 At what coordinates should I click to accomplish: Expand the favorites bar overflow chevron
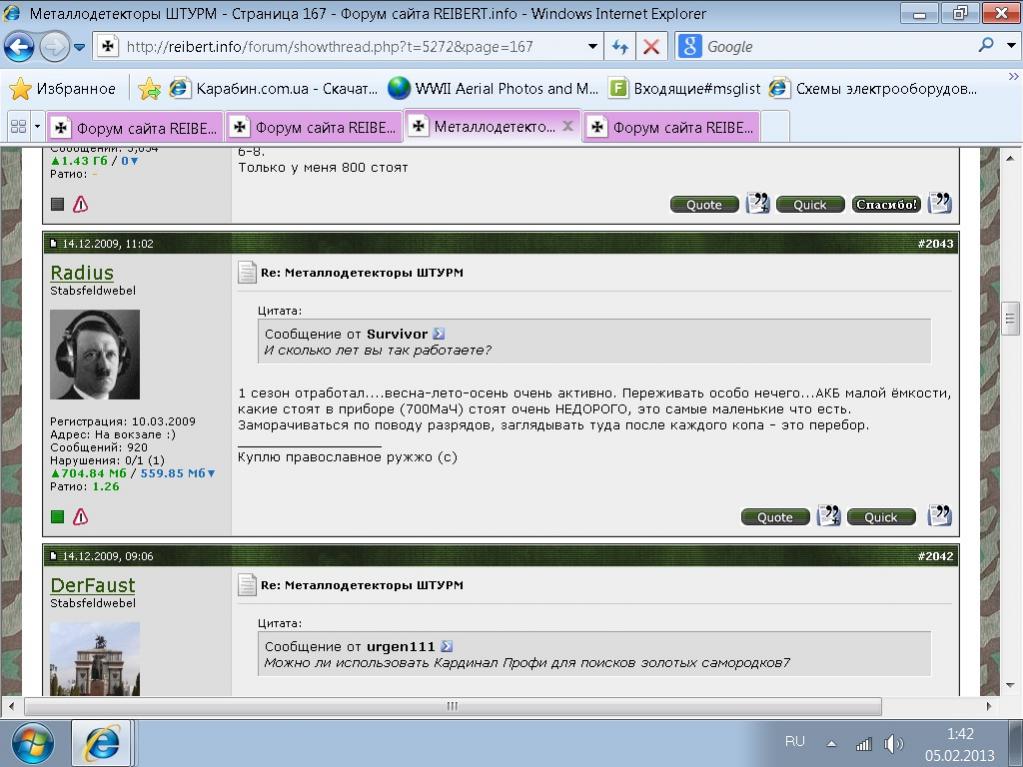[1013, 76]
